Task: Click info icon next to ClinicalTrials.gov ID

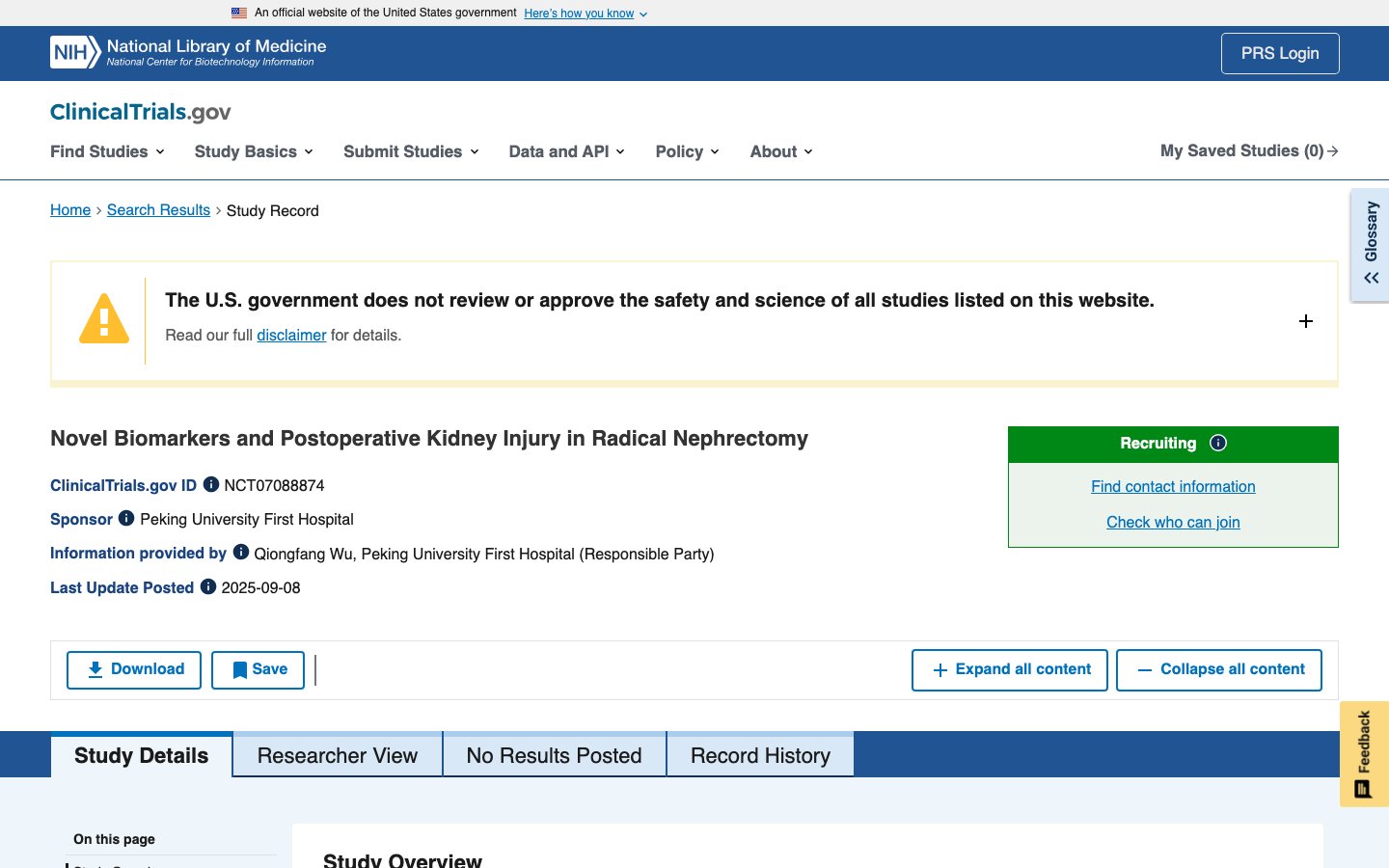Action: click(x=211, y=484)
